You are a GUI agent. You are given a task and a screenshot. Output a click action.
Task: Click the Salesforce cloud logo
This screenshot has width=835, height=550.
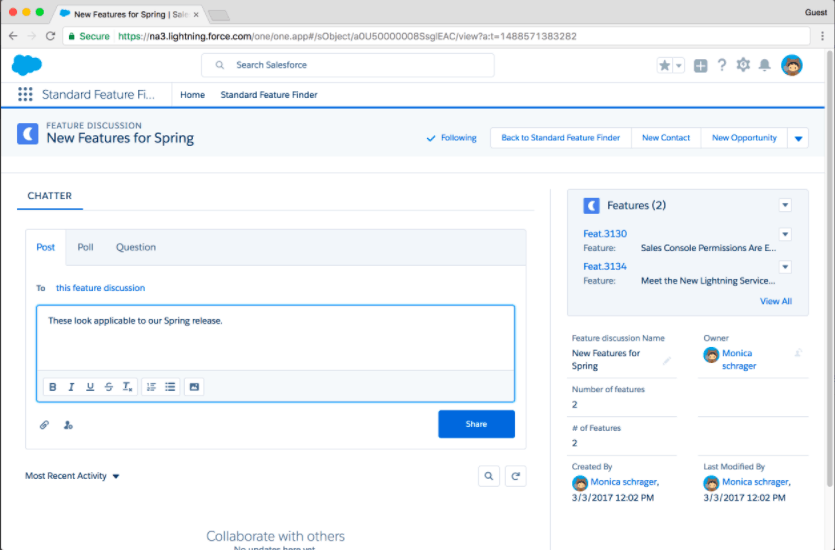tap(27, 65)
